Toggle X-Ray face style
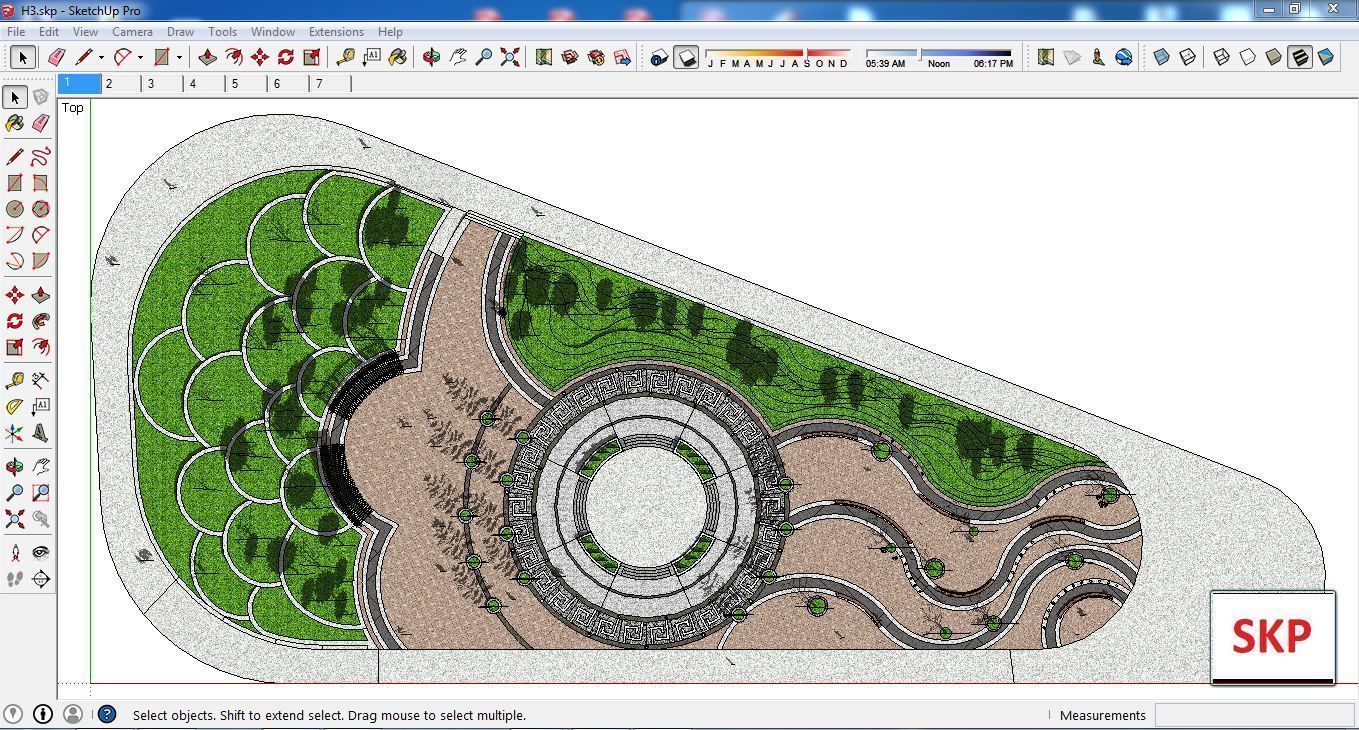The width and height of the screenshot is (1359, 730). [x=1162, y=57]
